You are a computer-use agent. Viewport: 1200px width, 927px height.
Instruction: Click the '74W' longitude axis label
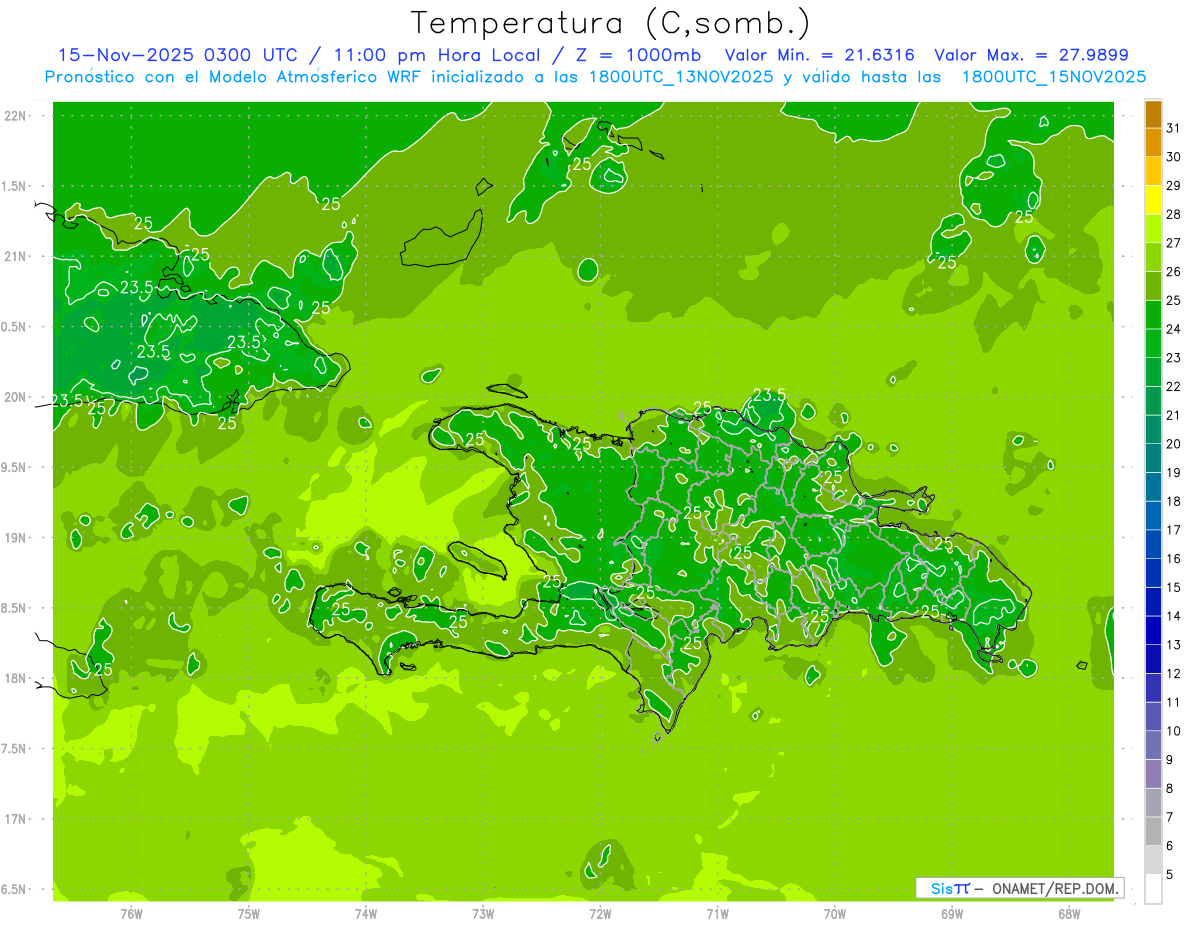(x=366, y=913)
